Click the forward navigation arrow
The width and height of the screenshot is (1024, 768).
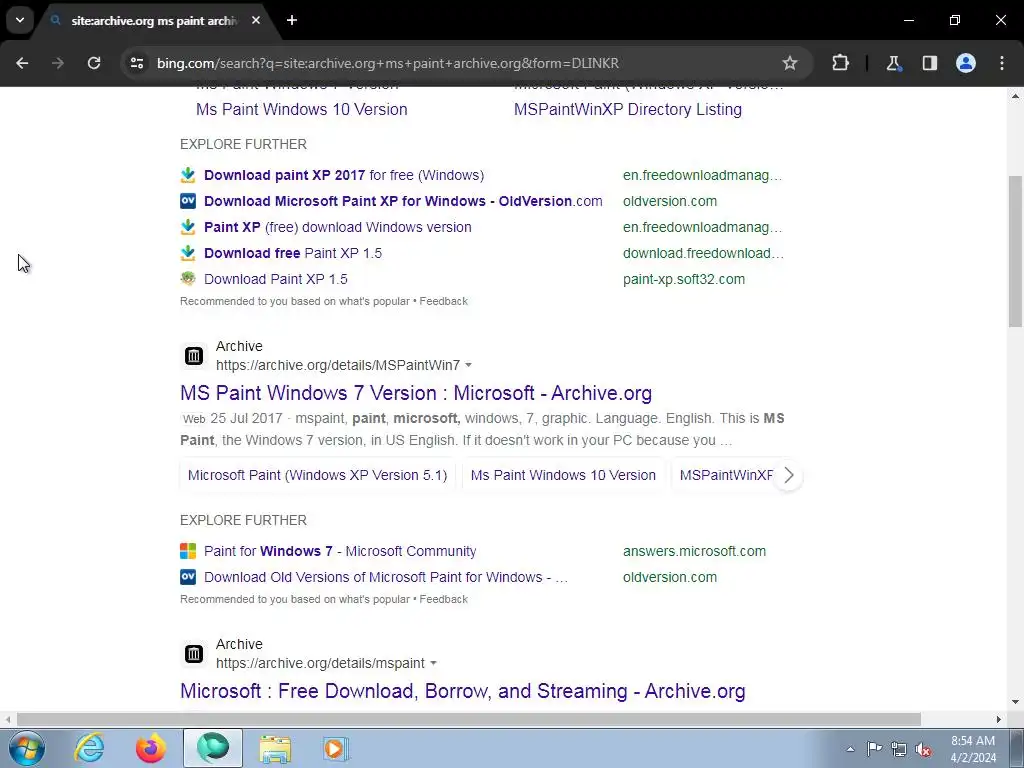[x=58, y=63]
